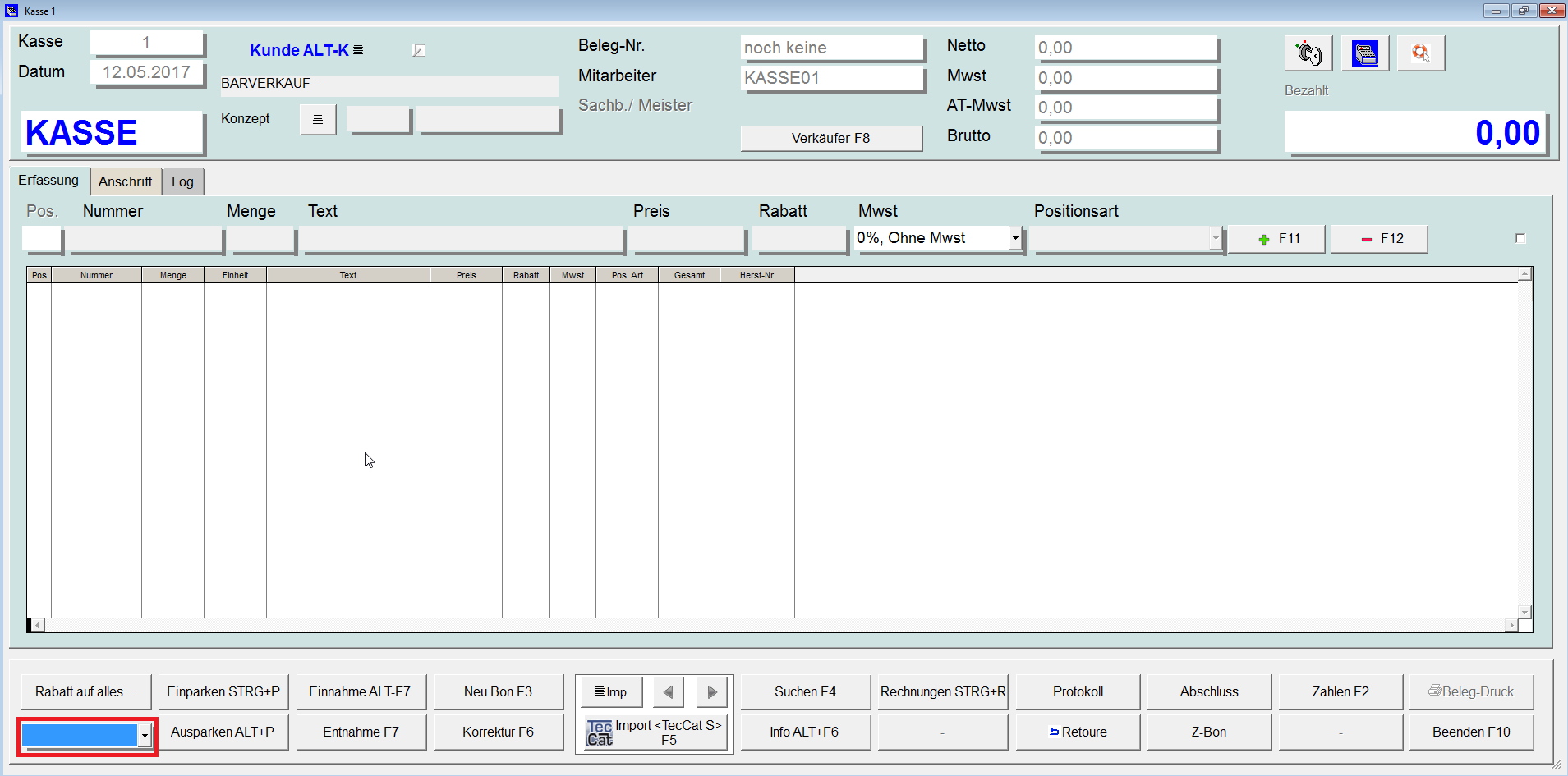Click the green plus F11 button
The width and height of the screenshot is (1568, 776).
(1276, 239)
